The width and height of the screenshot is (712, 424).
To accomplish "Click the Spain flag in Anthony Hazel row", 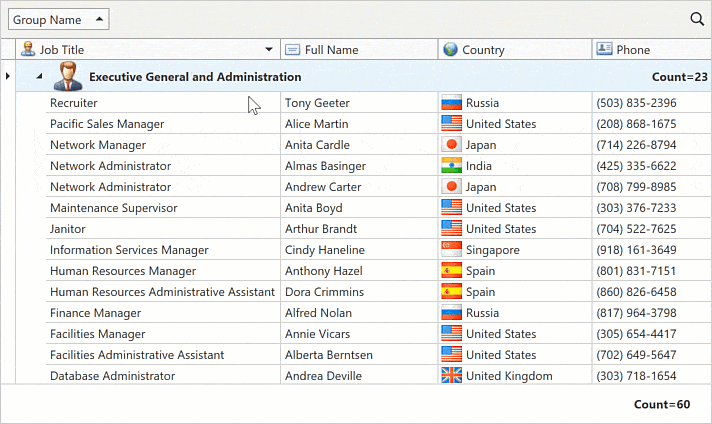I will [x=451, y=271].
